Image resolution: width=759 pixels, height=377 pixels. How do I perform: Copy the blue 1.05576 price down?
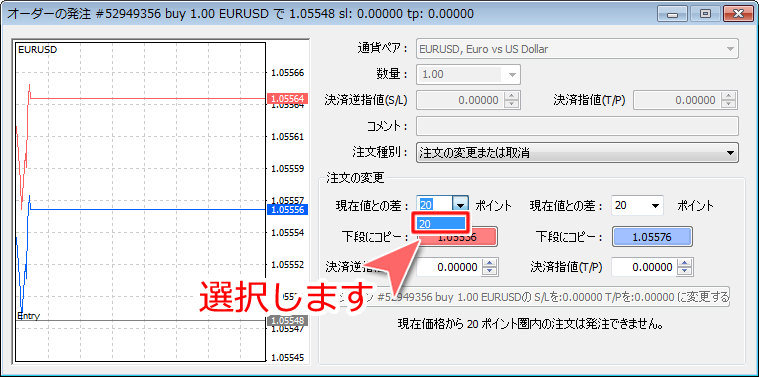[x=653, y=237]
